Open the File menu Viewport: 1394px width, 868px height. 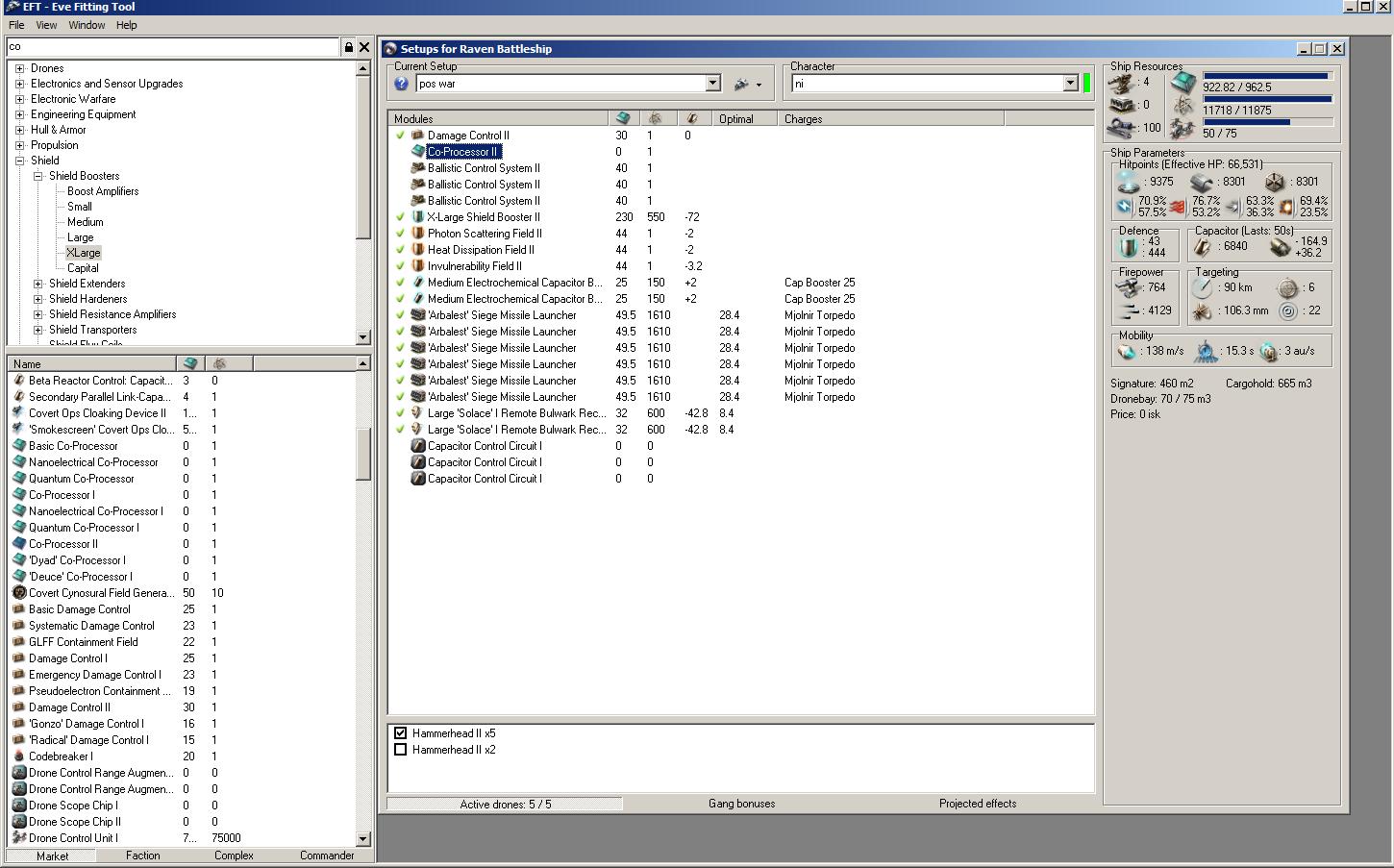click(16, 25)
